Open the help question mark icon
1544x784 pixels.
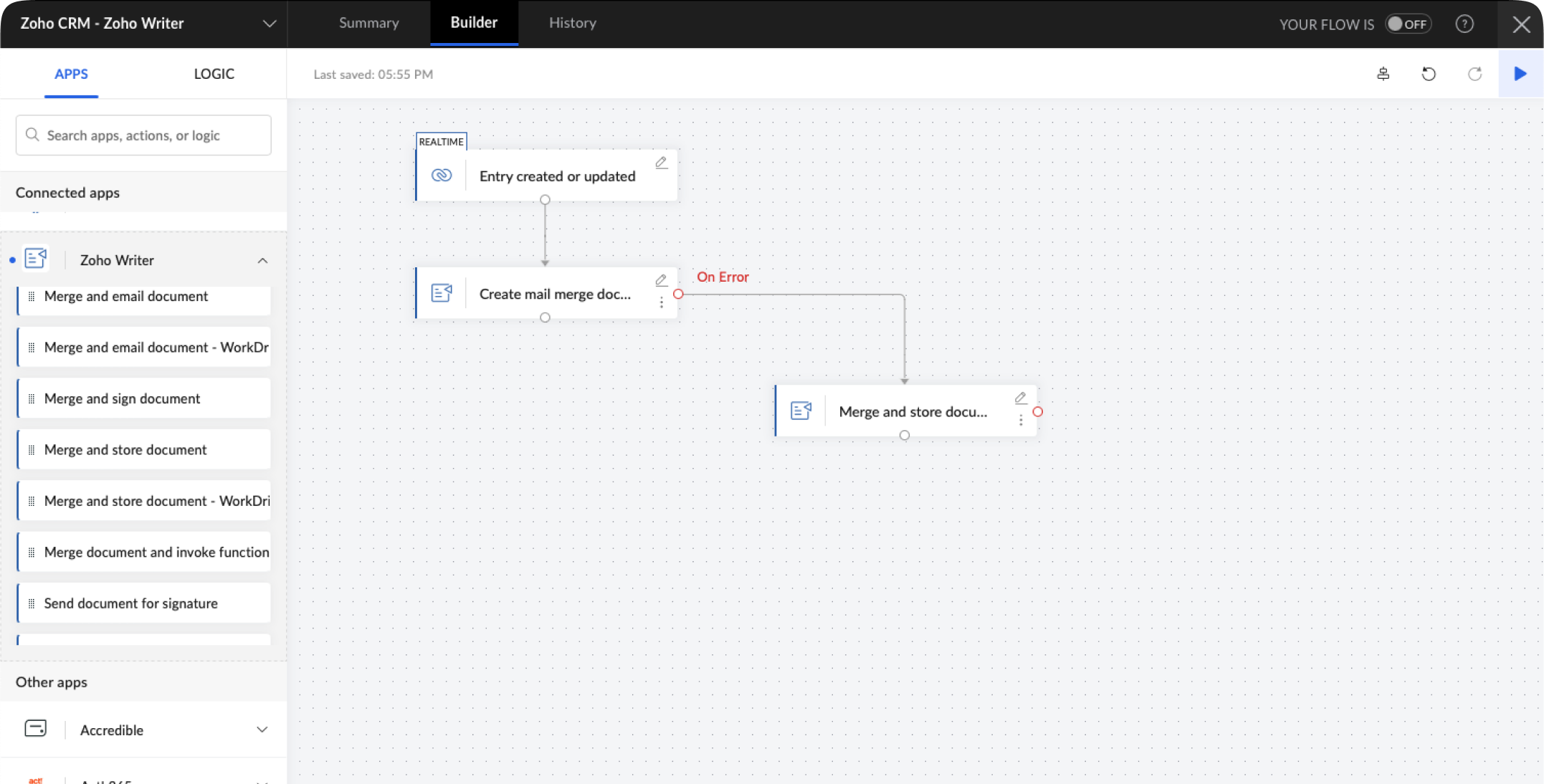(x=1464, y=24)
